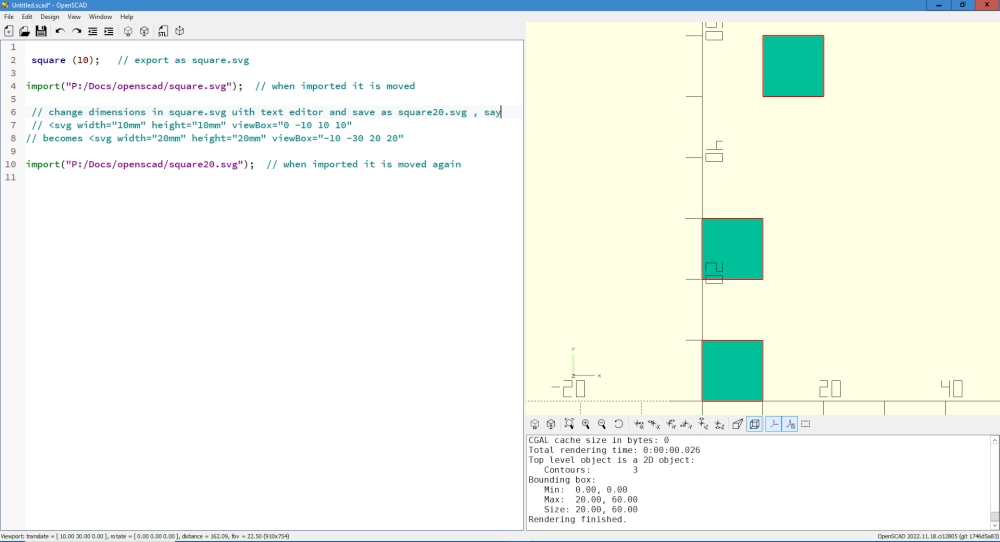Open the File menu
The width and height of the screenshot is (1000, 542).
(x=9, y=17)
